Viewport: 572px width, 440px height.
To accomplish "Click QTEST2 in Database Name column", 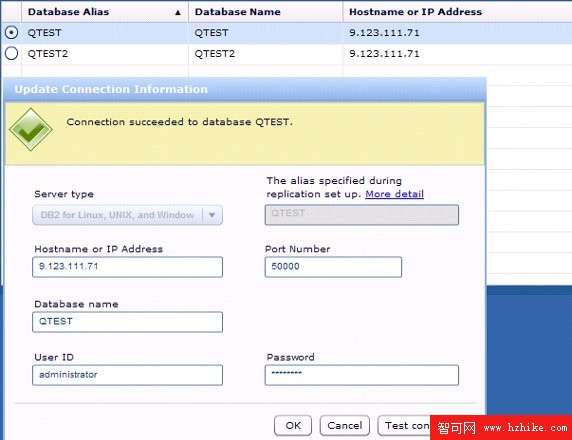I will pyautogui.click(x=214, y=54).
